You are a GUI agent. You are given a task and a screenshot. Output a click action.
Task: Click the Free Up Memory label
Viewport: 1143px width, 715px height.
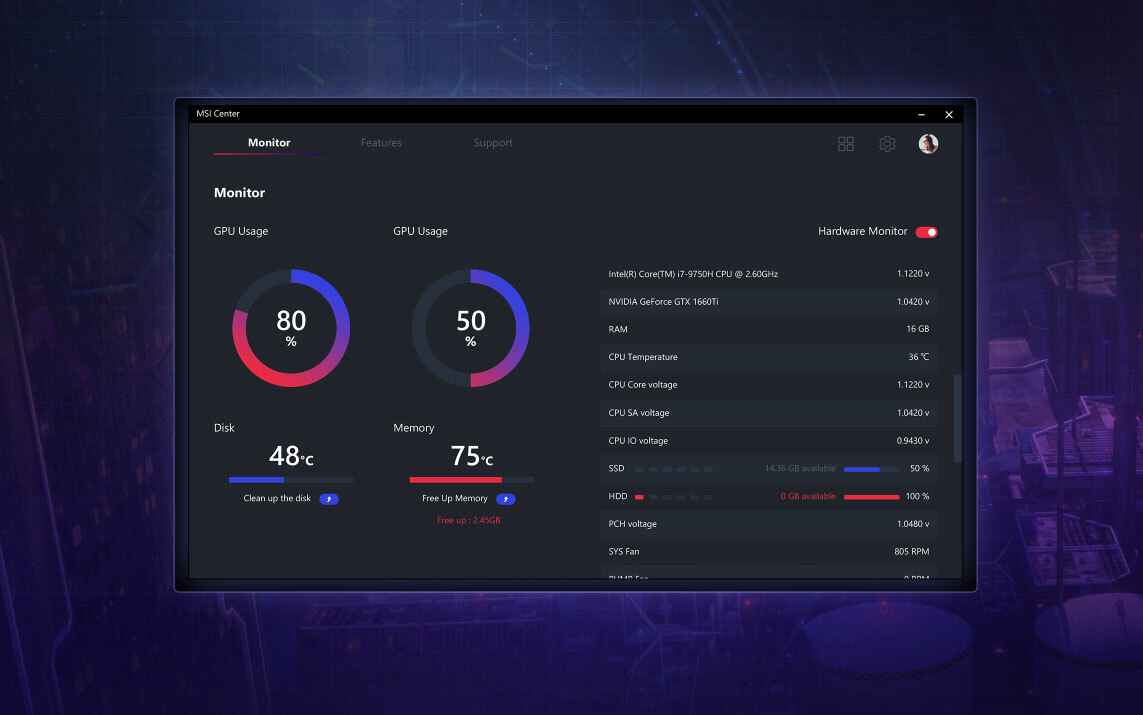click(x=455, y=499)
